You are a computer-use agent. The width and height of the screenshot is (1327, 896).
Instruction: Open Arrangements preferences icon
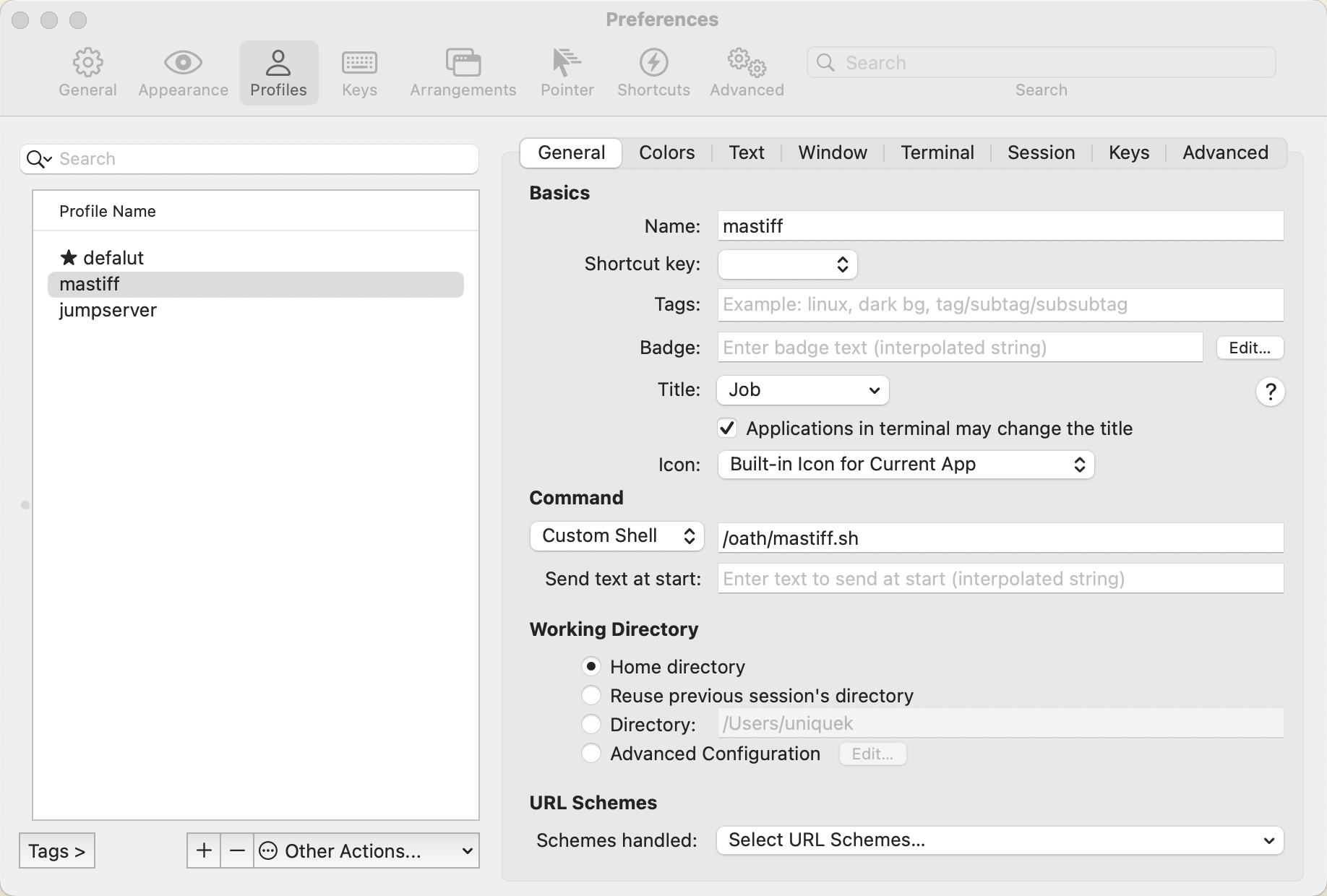463,64
